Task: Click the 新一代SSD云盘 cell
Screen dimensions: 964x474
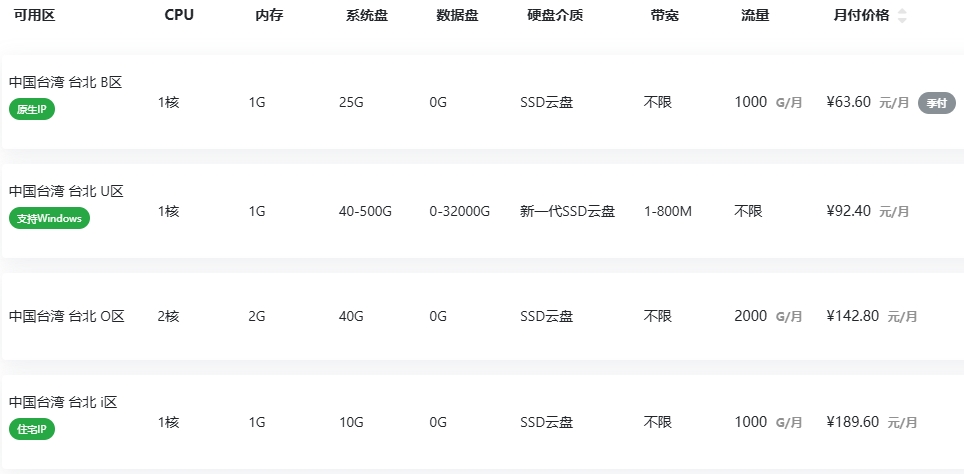Action: point(567,211)
